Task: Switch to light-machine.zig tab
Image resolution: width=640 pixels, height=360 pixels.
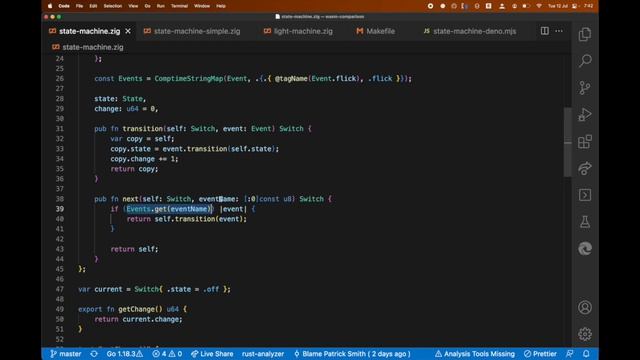Action: tap(298, 31)
